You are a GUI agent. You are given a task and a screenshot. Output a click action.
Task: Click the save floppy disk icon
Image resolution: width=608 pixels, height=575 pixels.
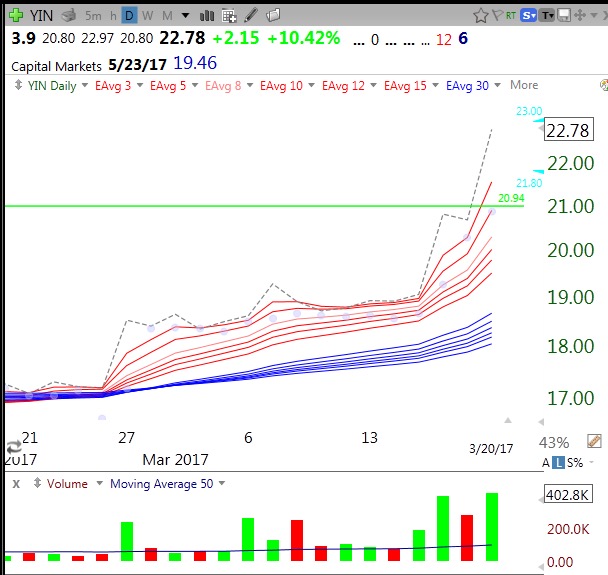(564, 16)
